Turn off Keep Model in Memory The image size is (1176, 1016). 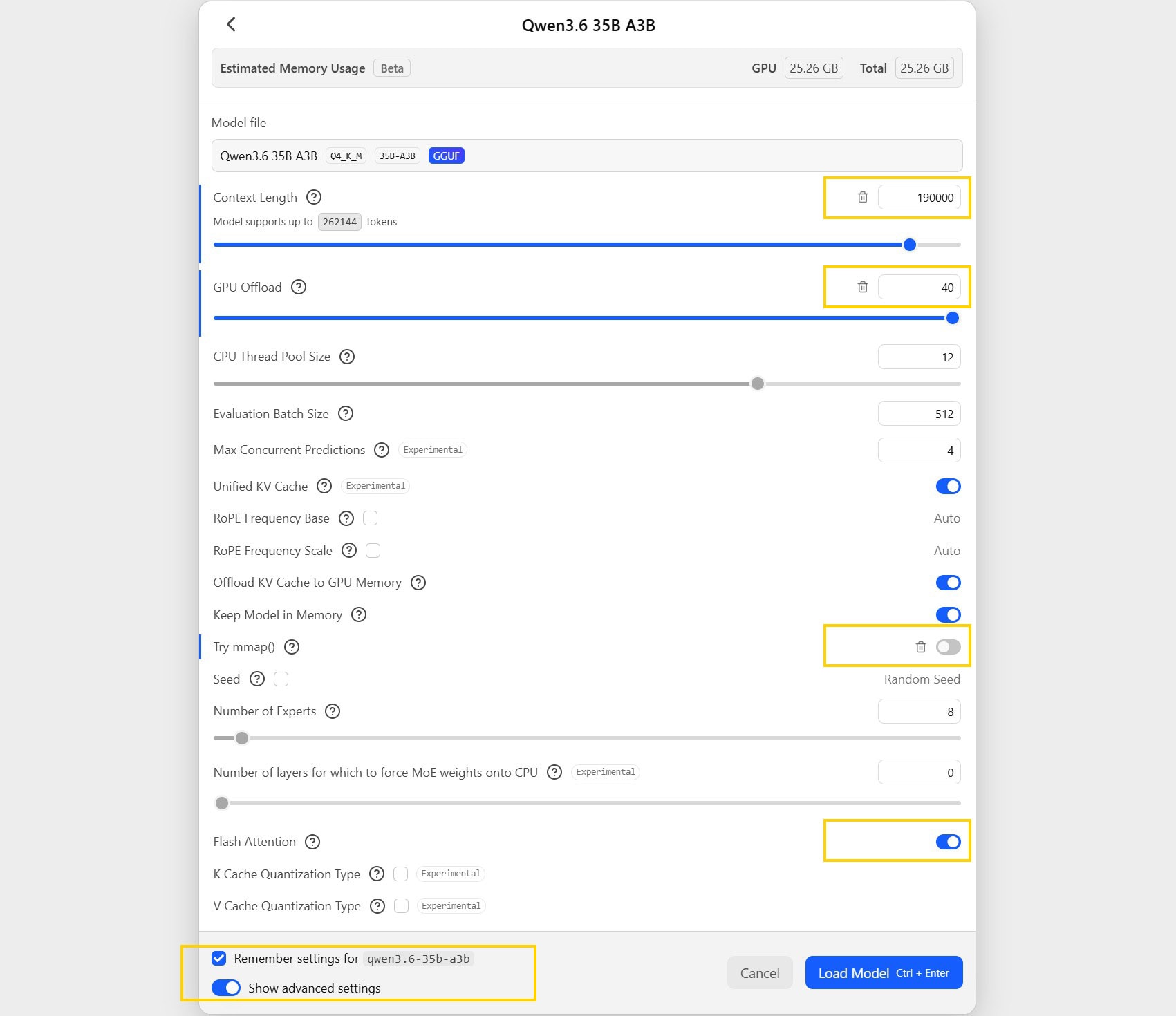(x=948, y=614)
